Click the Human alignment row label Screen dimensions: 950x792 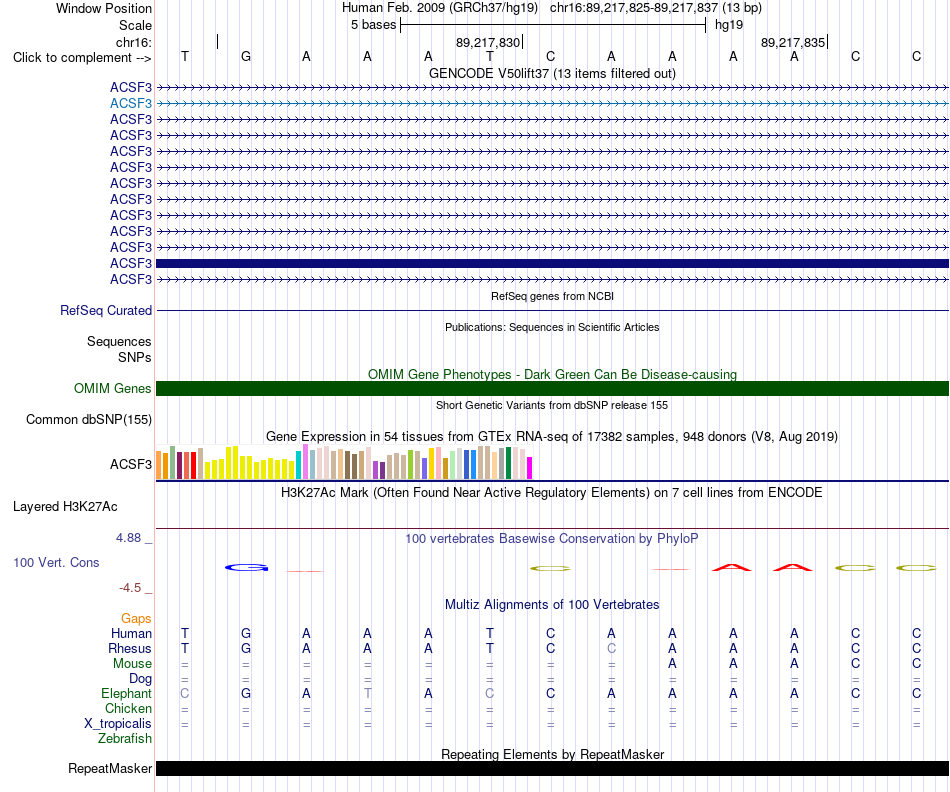point(131,633)
